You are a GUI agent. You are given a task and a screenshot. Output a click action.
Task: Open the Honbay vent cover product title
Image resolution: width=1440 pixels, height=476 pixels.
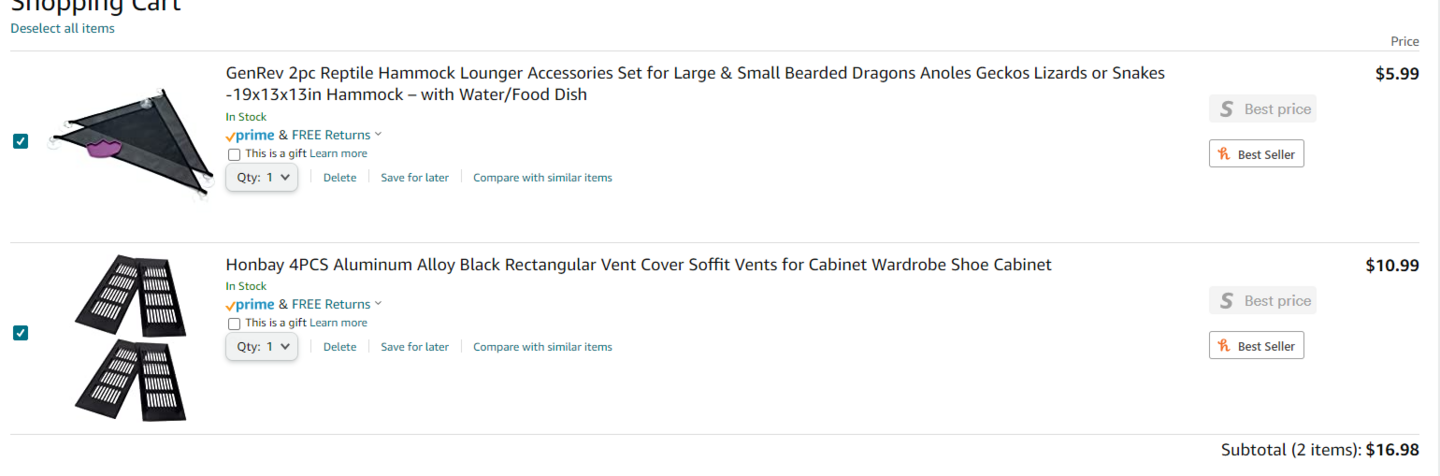638,265
